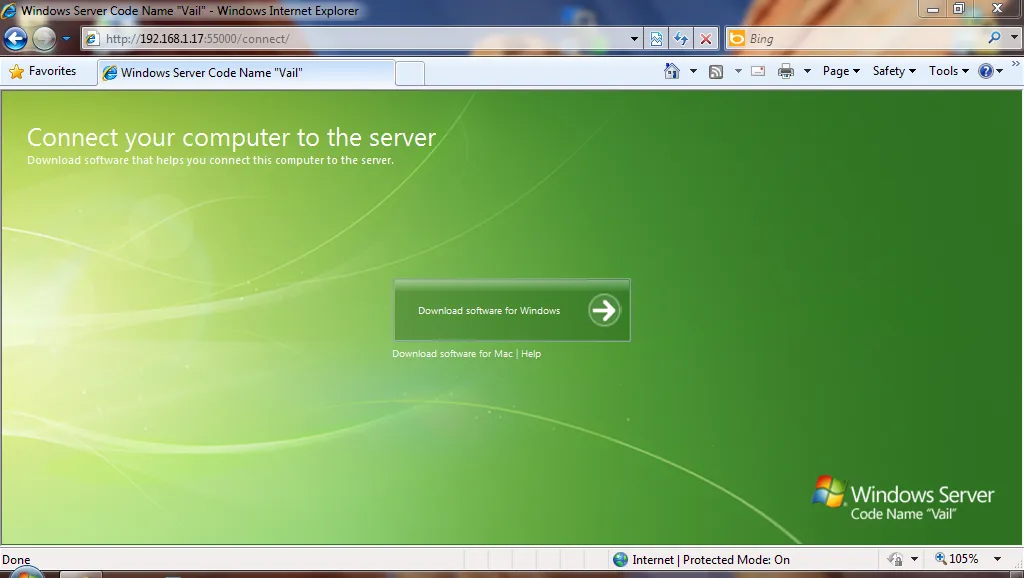The height and width of the screenshot is (578, 1024).
Task: Go to the Home page icon
Action: point(671,71)
